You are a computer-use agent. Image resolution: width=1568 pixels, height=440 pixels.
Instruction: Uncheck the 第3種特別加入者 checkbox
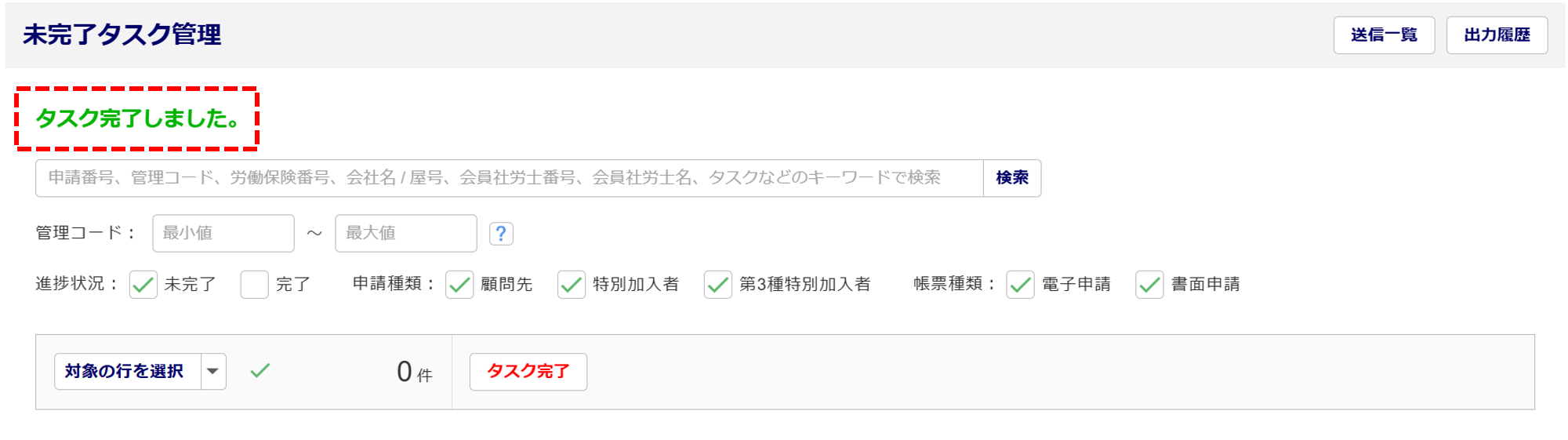[x=717, y=285]
